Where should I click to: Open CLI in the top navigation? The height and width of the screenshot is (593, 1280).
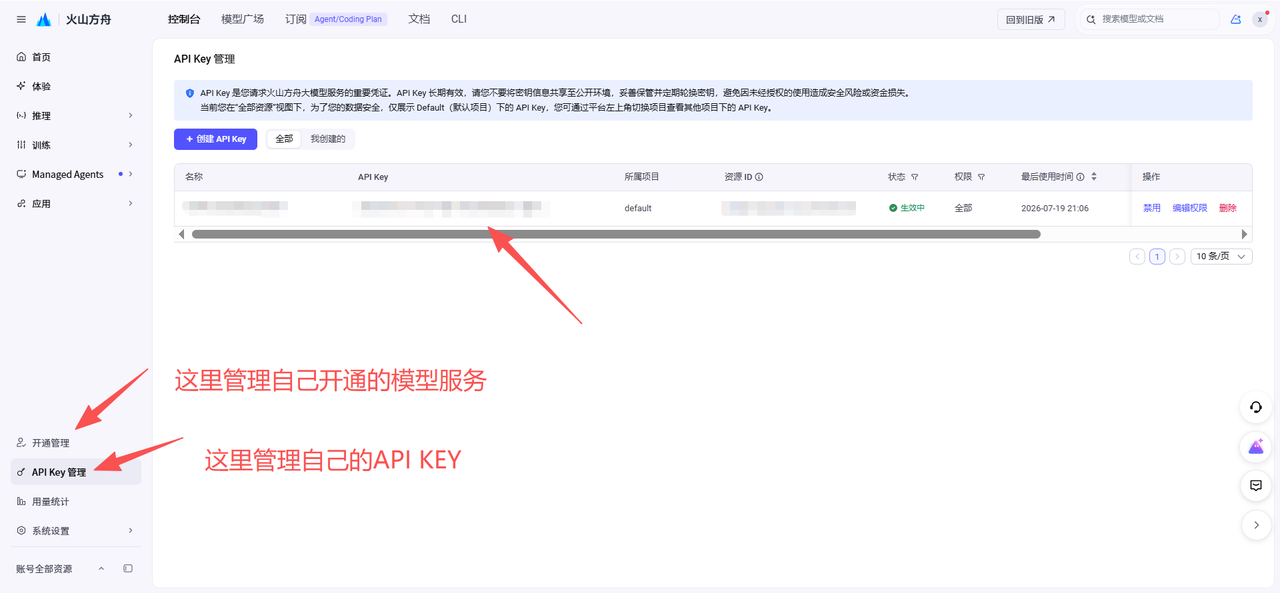point(459,19)
